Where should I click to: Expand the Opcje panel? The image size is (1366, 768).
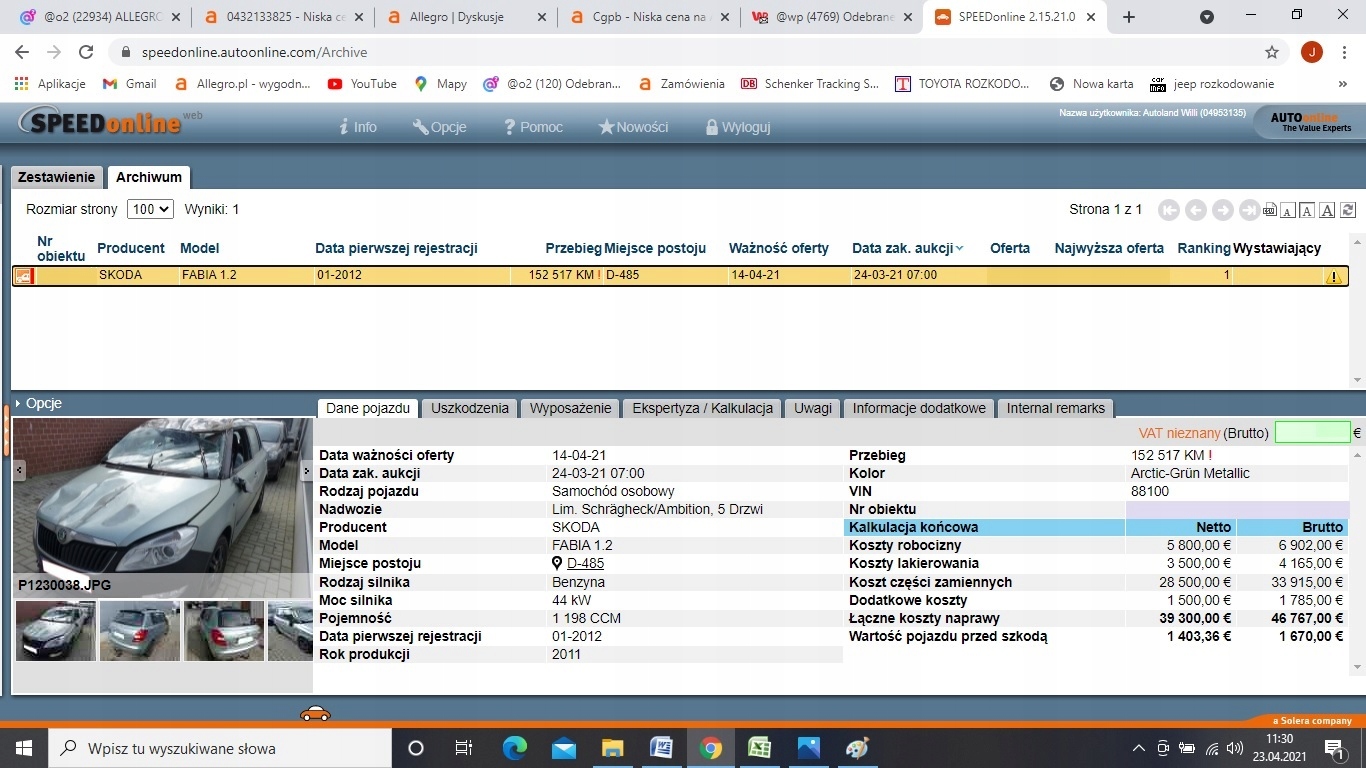pos(39,404)
